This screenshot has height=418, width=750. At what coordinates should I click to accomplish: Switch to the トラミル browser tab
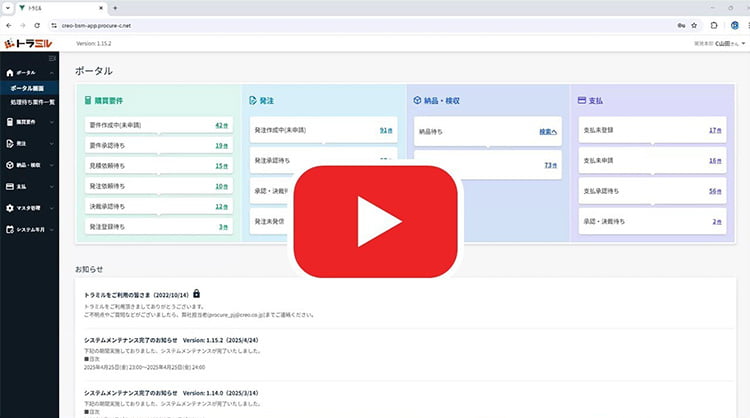(x=61, y=8)
